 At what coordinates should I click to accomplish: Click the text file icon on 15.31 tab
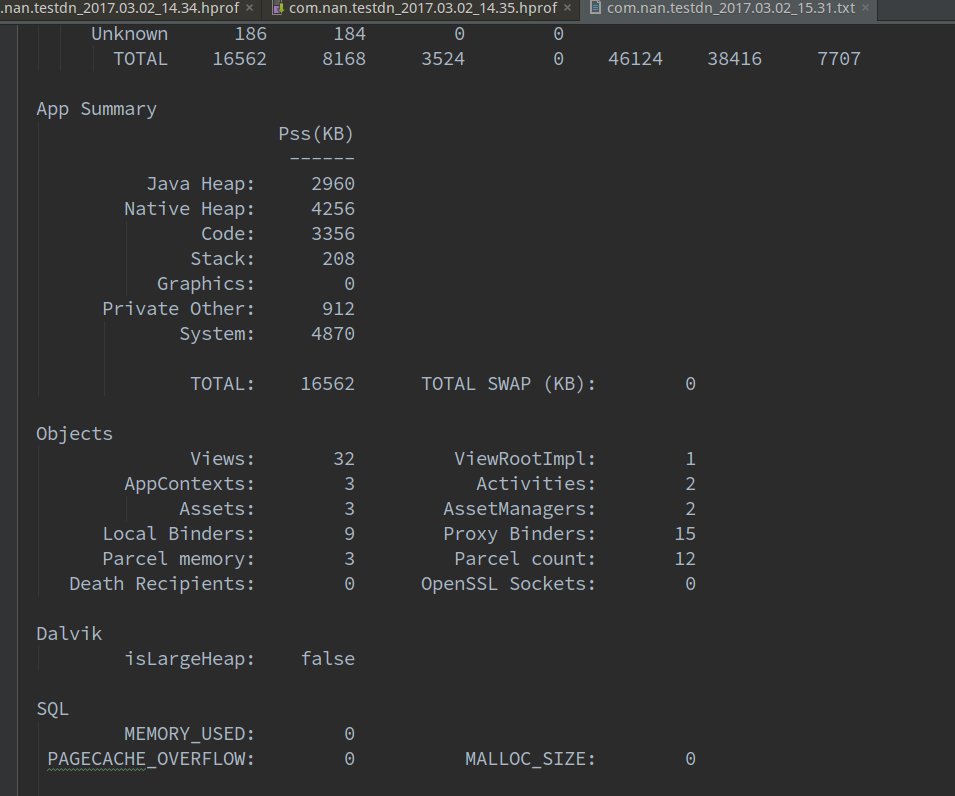coord(596,8)
